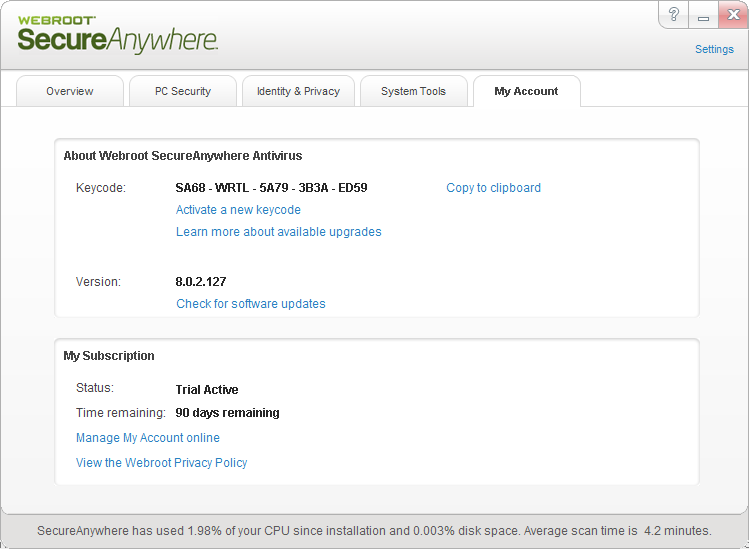Click the About Webroot SecureAnywhere Antivirus heading
749x549 pixels.
coord(183,156)
